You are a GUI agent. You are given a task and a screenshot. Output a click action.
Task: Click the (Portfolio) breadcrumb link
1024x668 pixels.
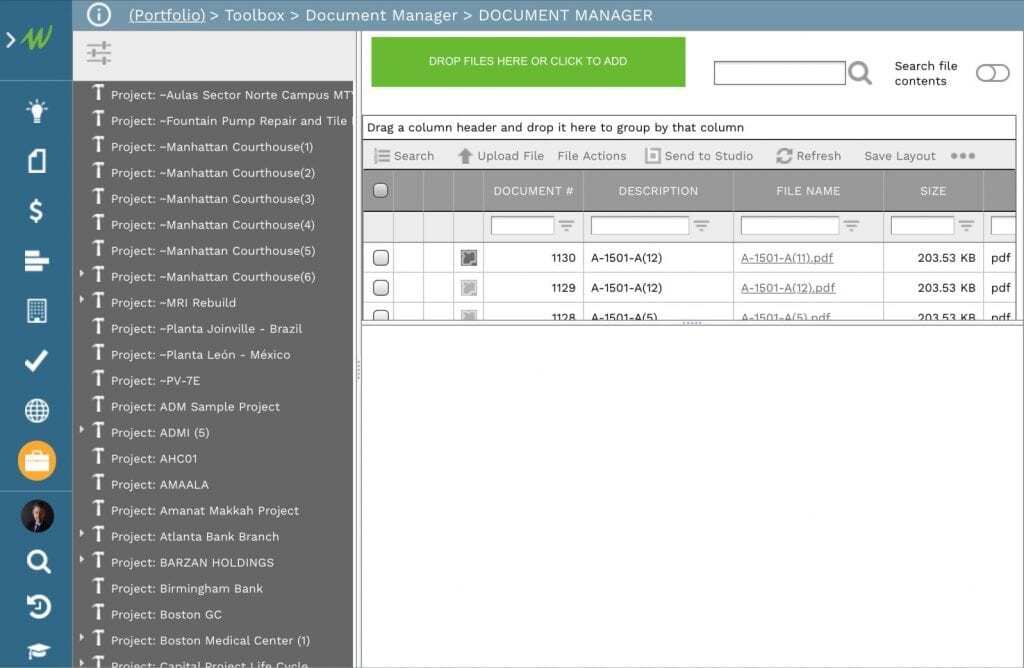click(167, 15)
